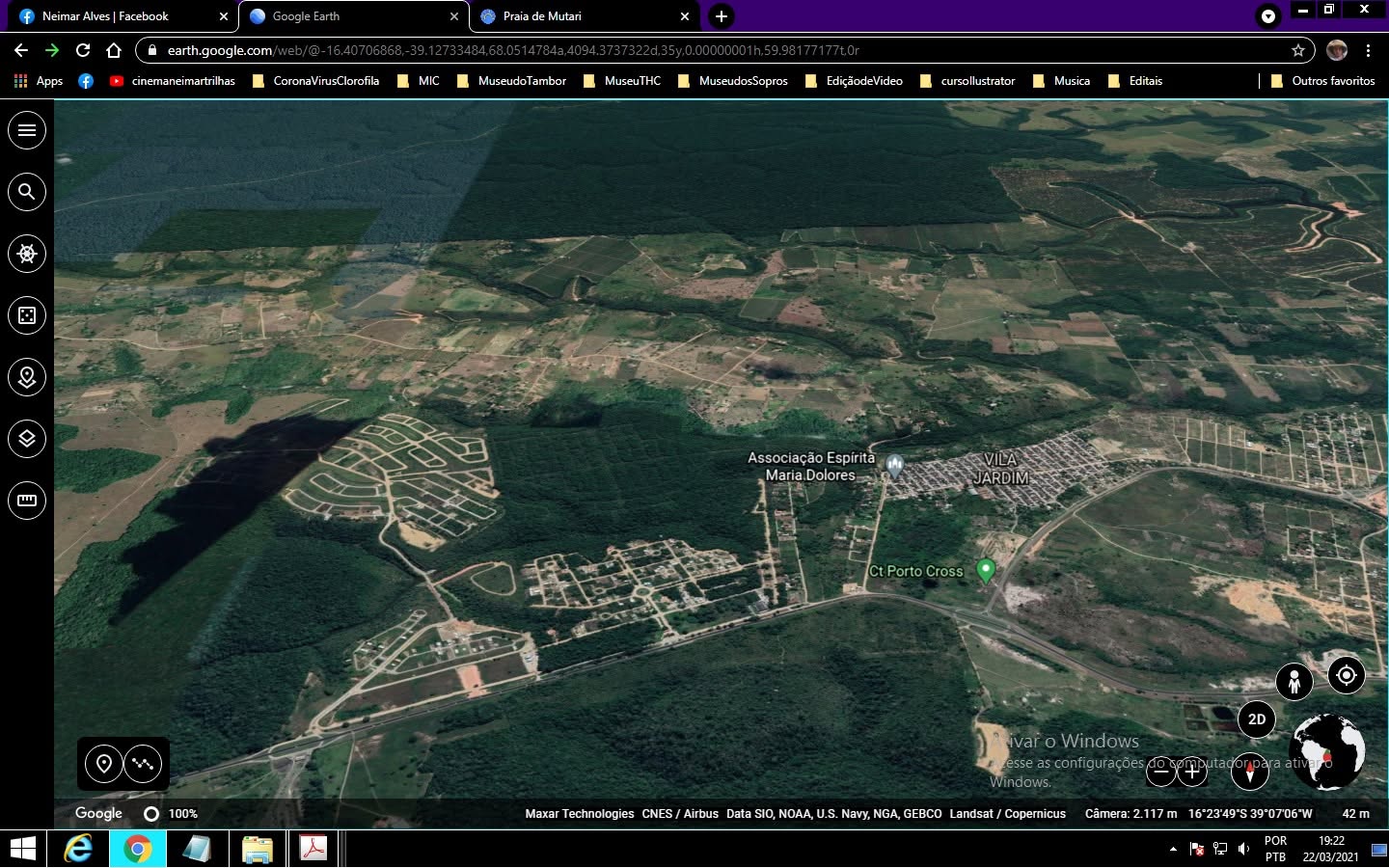1389x868 pixels.
Task: Open Projects pin icon in sidebar
Action: 27,377
